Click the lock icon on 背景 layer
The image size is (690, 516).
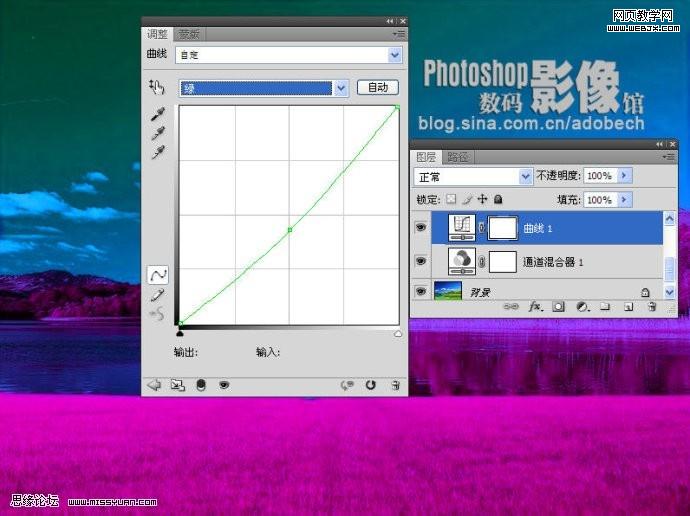pos(645,292)
